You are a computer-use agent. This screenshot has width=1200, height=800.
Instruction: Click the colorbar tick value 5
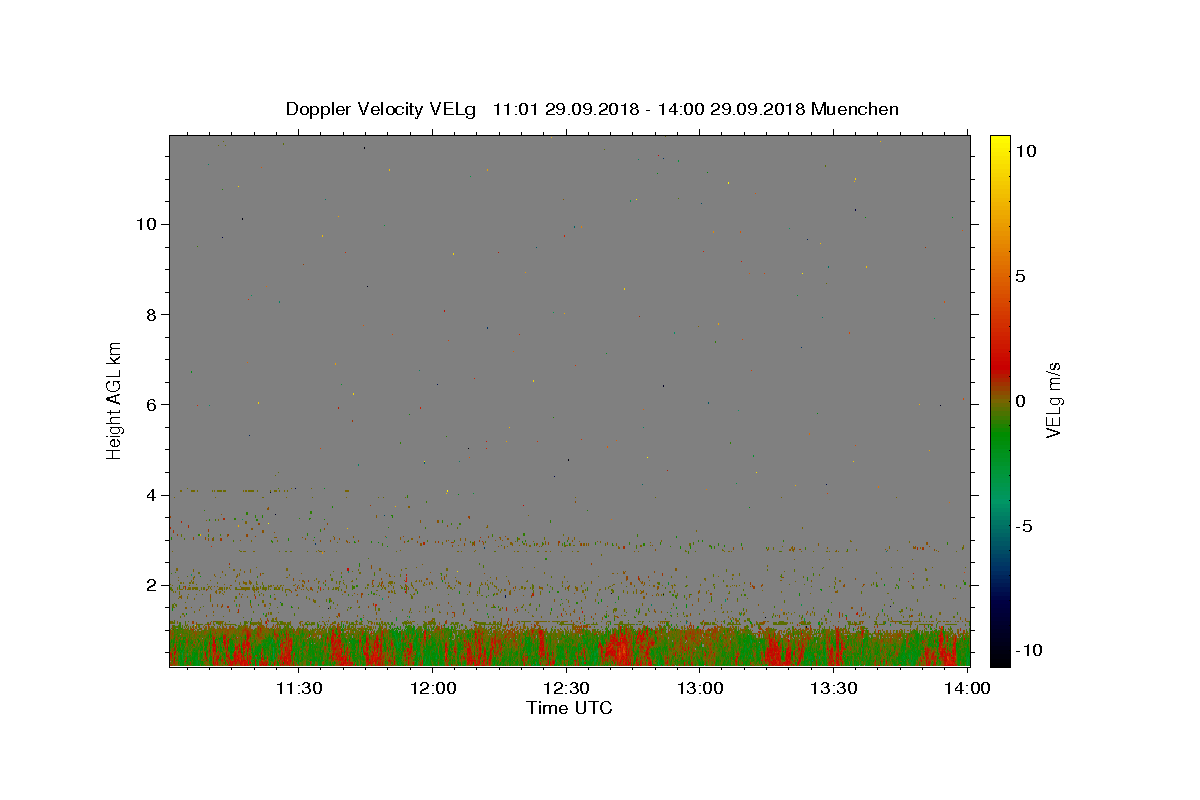tap(1020, 276)
